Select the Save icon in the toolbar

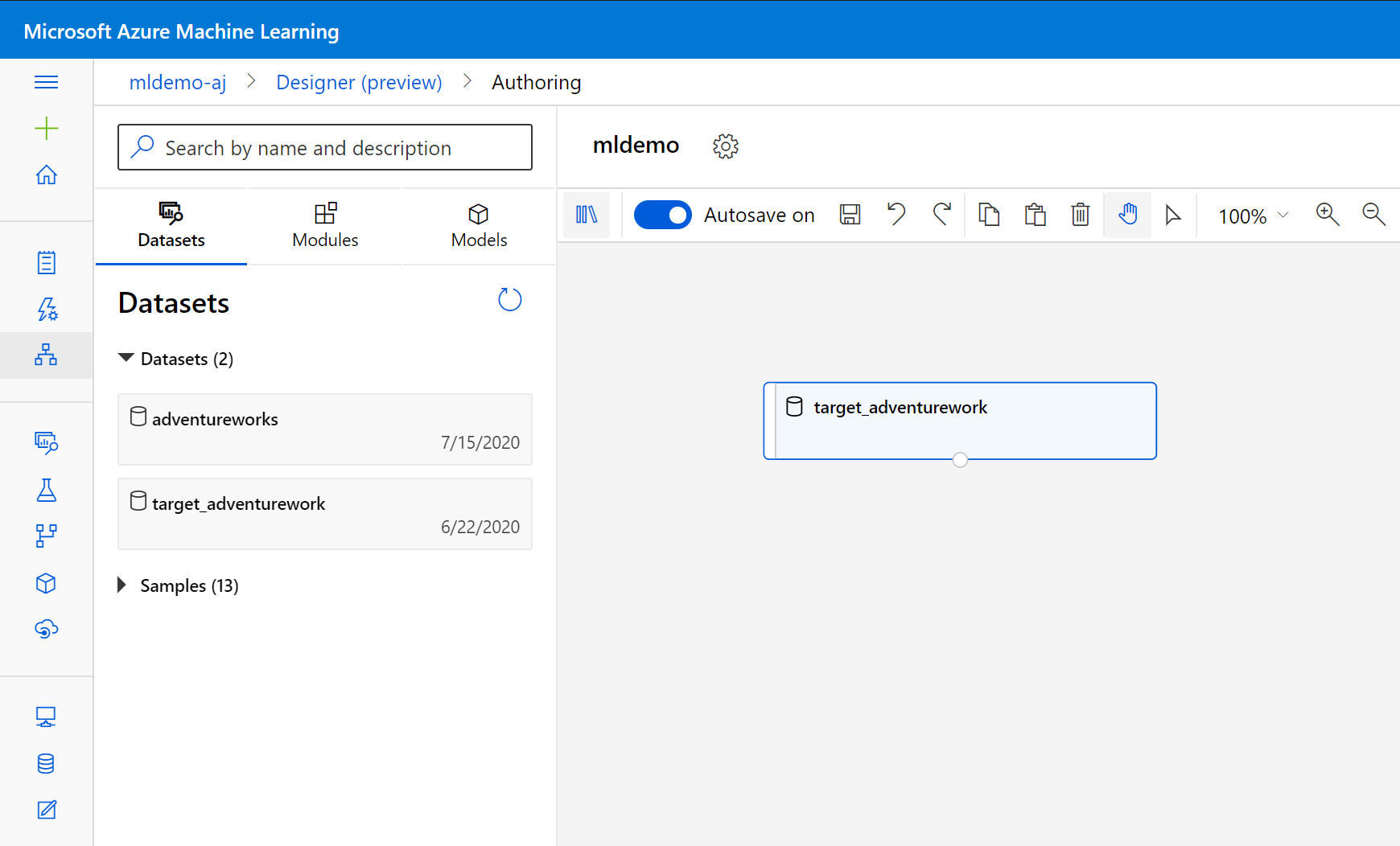pos(850,215)
